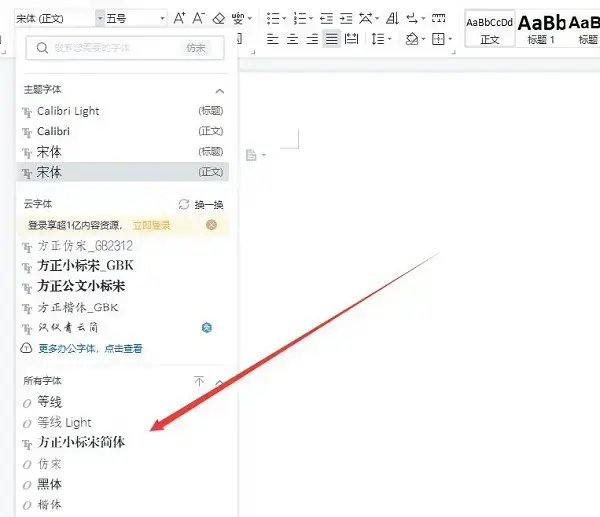Apply a bulleted list
The image size is (600, 517).
coord(273,18)
